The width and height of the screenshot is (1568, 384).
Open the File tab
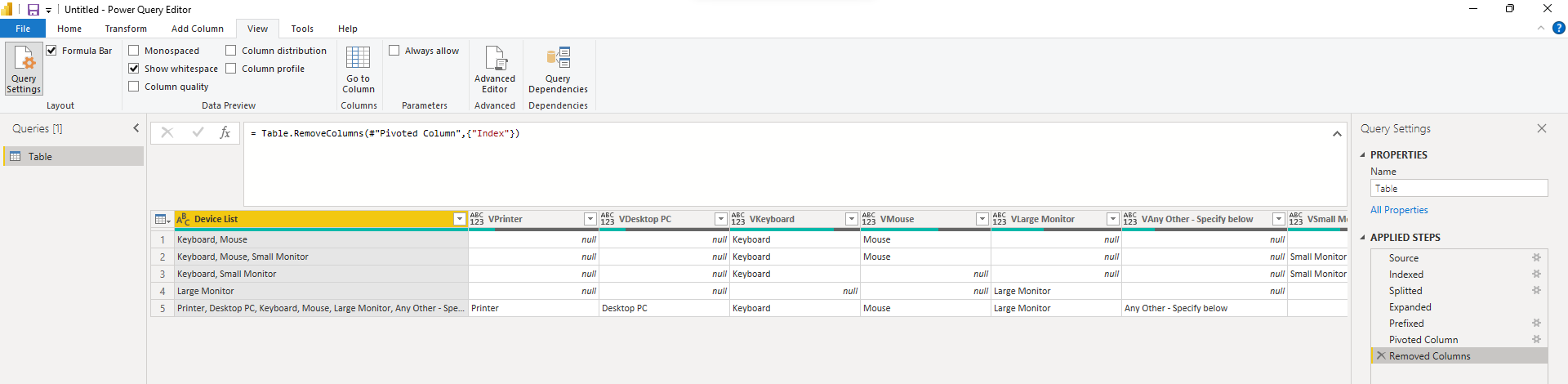(23, 29)
